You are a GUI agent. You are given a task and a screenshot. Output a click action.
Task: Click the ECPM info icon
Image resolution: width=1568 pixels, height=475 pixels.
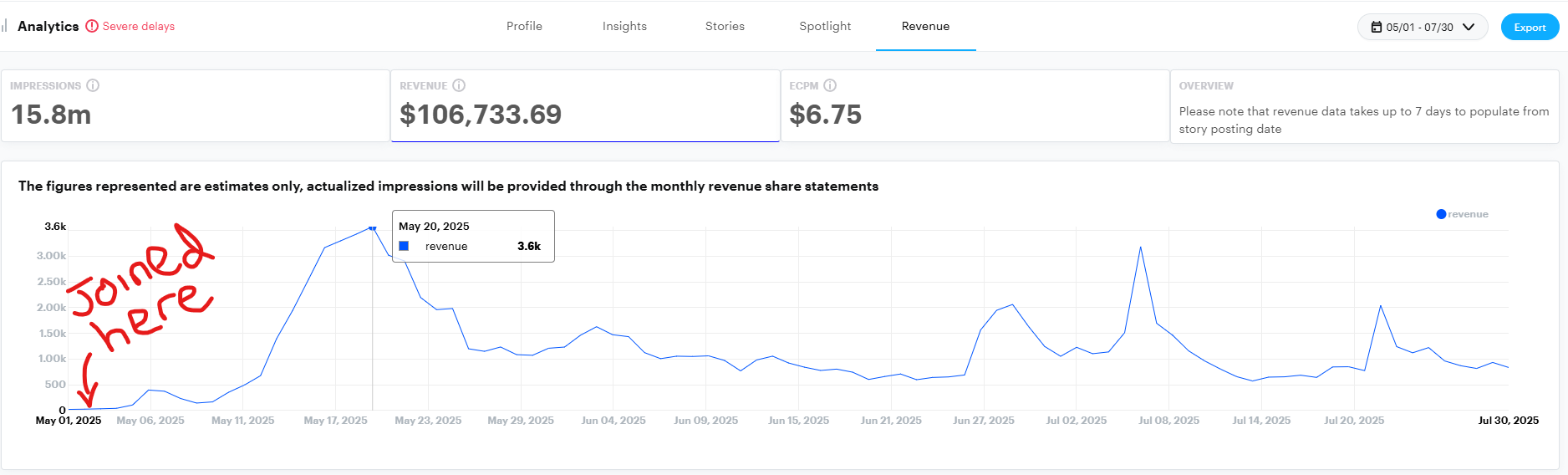tap(830, 85)
